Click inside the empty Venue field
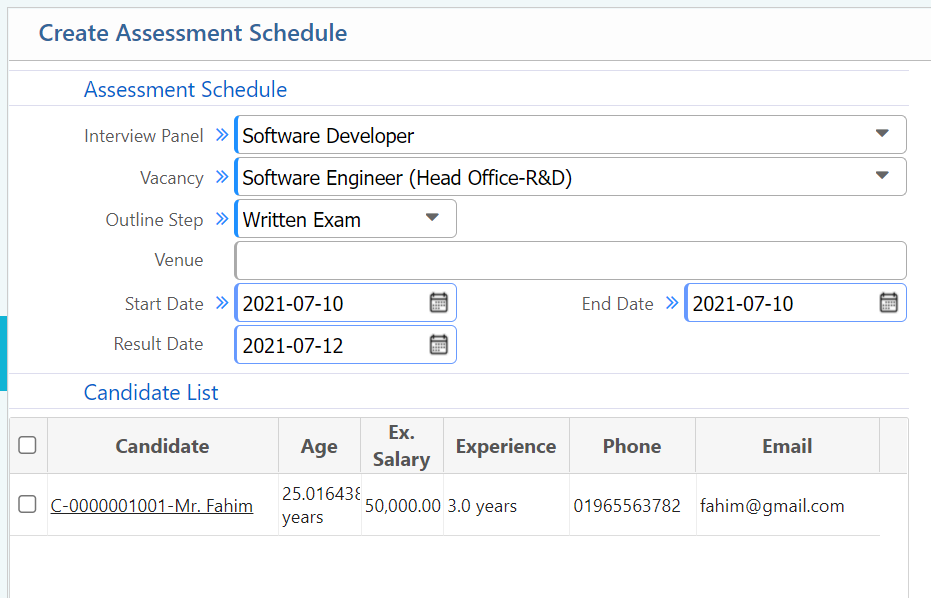This screenshot has height=598, width=931. [x=570, y=260]
